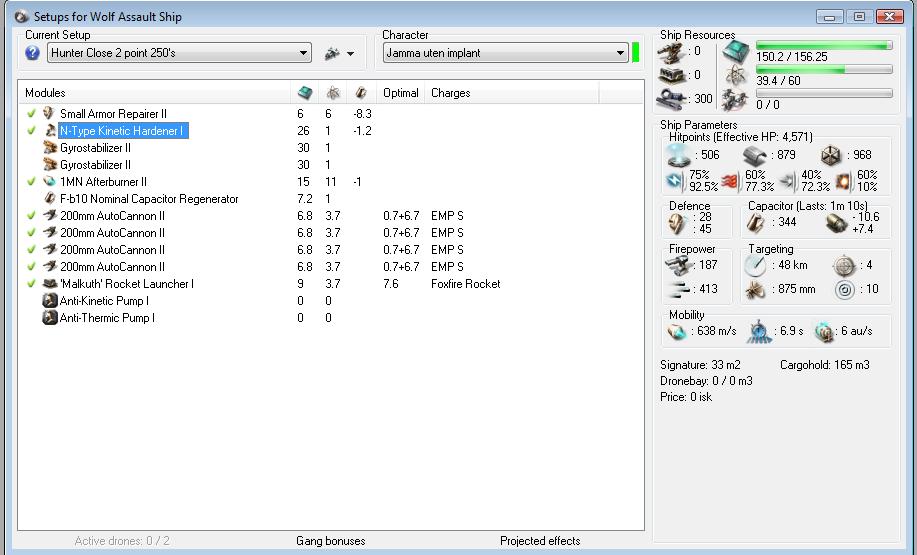Viewport: 917px width, 555px height.
Task: Click the calibration icon showing 300
Action: [x=671, y=99]
